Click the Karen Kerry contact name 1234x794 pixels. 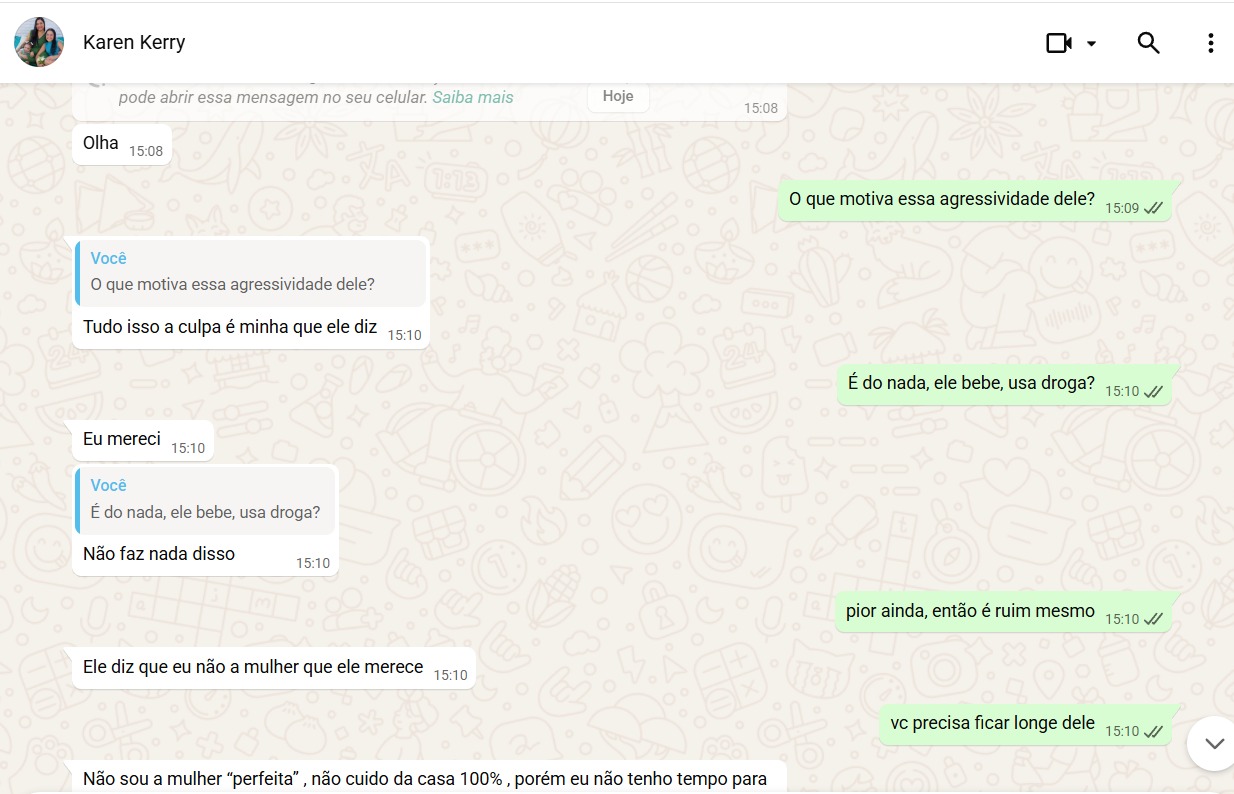134,42
